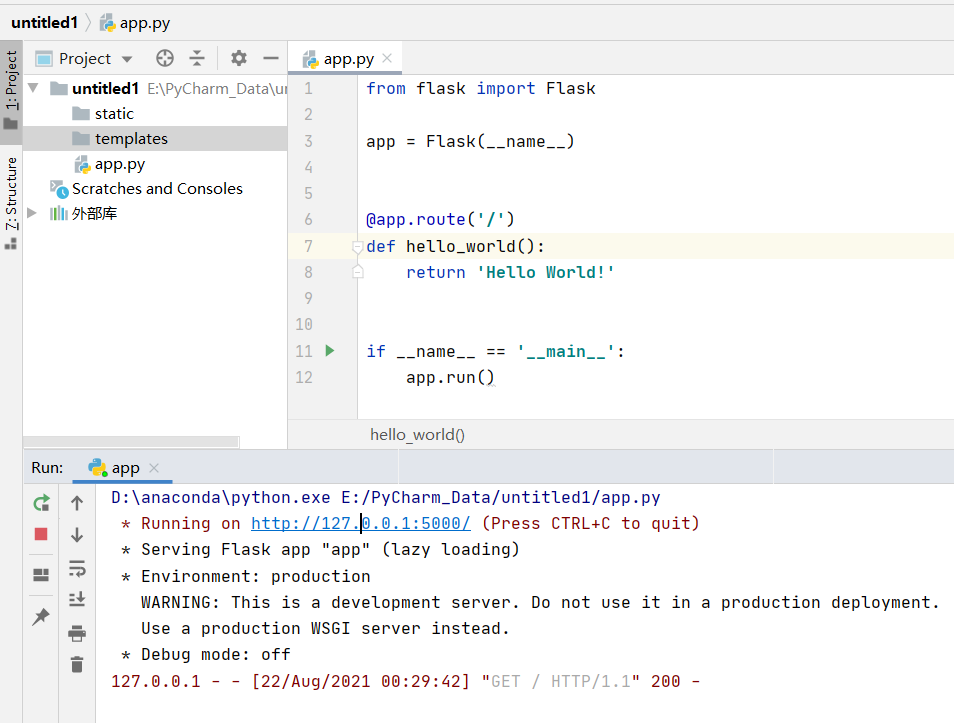This screenshot has height=723, width=954.
Task: Open Project panel options gear
Action: click(238, 58)
